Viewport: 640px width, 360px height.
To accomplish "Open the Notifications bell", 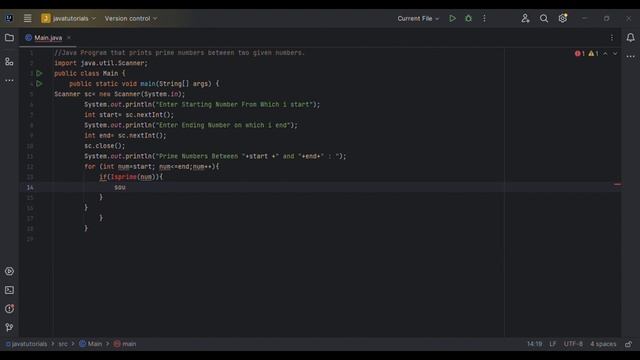I will [x=630, y=38].
